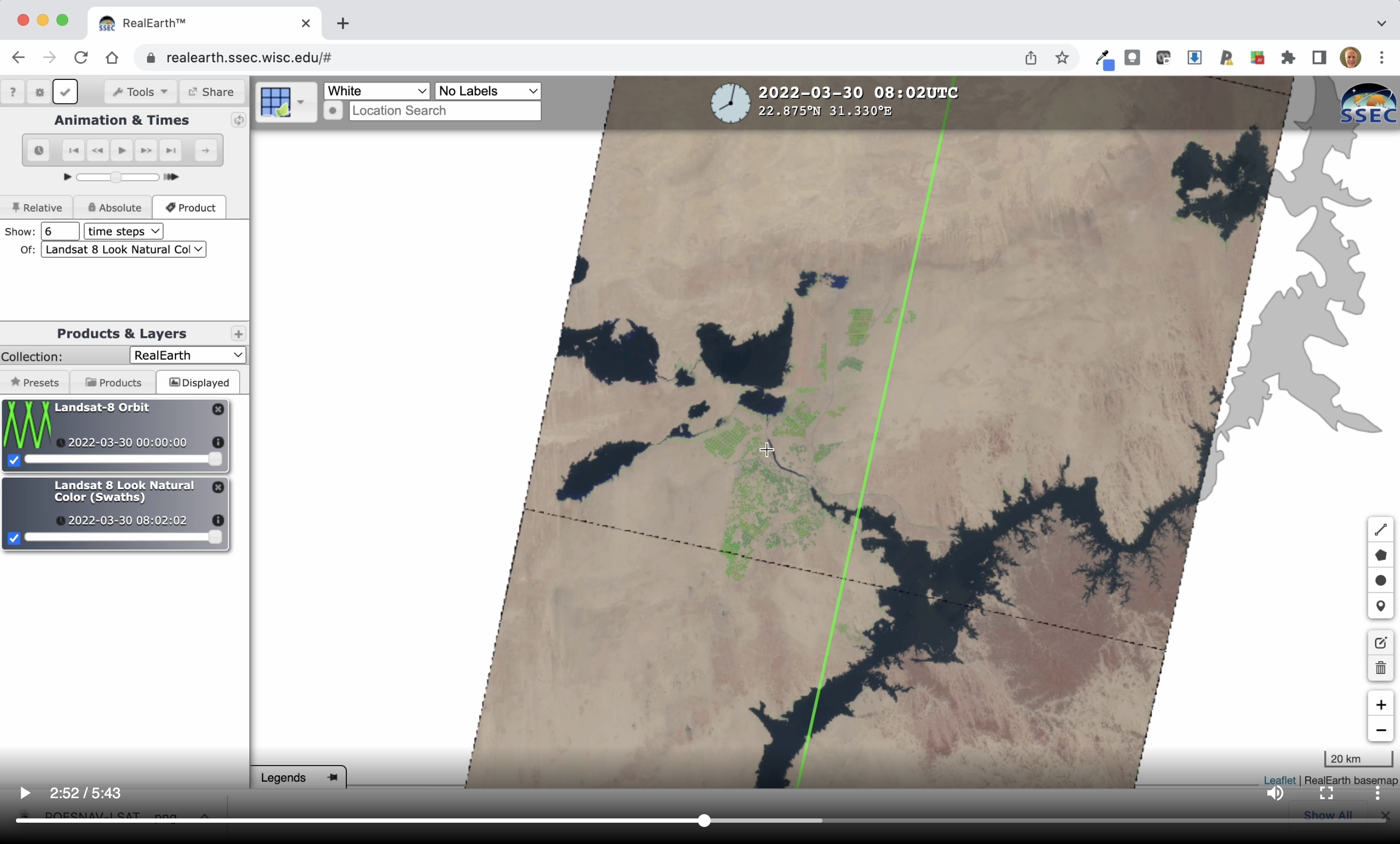This screenshot has height=844, width=1400.
Task: Adjust the Landsat-8 Orbit opacity slider
Action: click(214, 459)
